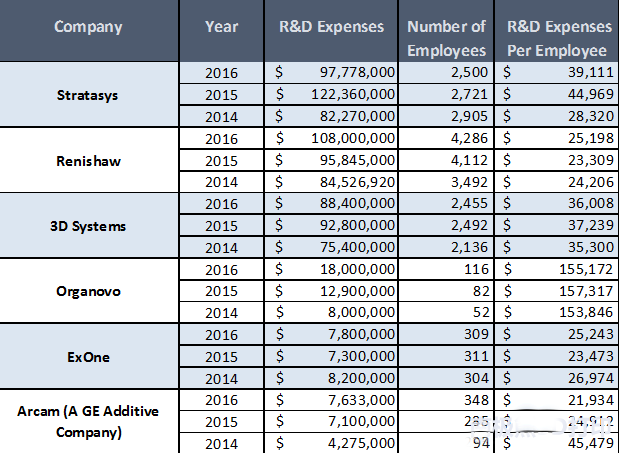Image resolution: width=619 pixels, height=453 pixels.
Task: Select the 3,492 employees cell
Action: [446, 182]
